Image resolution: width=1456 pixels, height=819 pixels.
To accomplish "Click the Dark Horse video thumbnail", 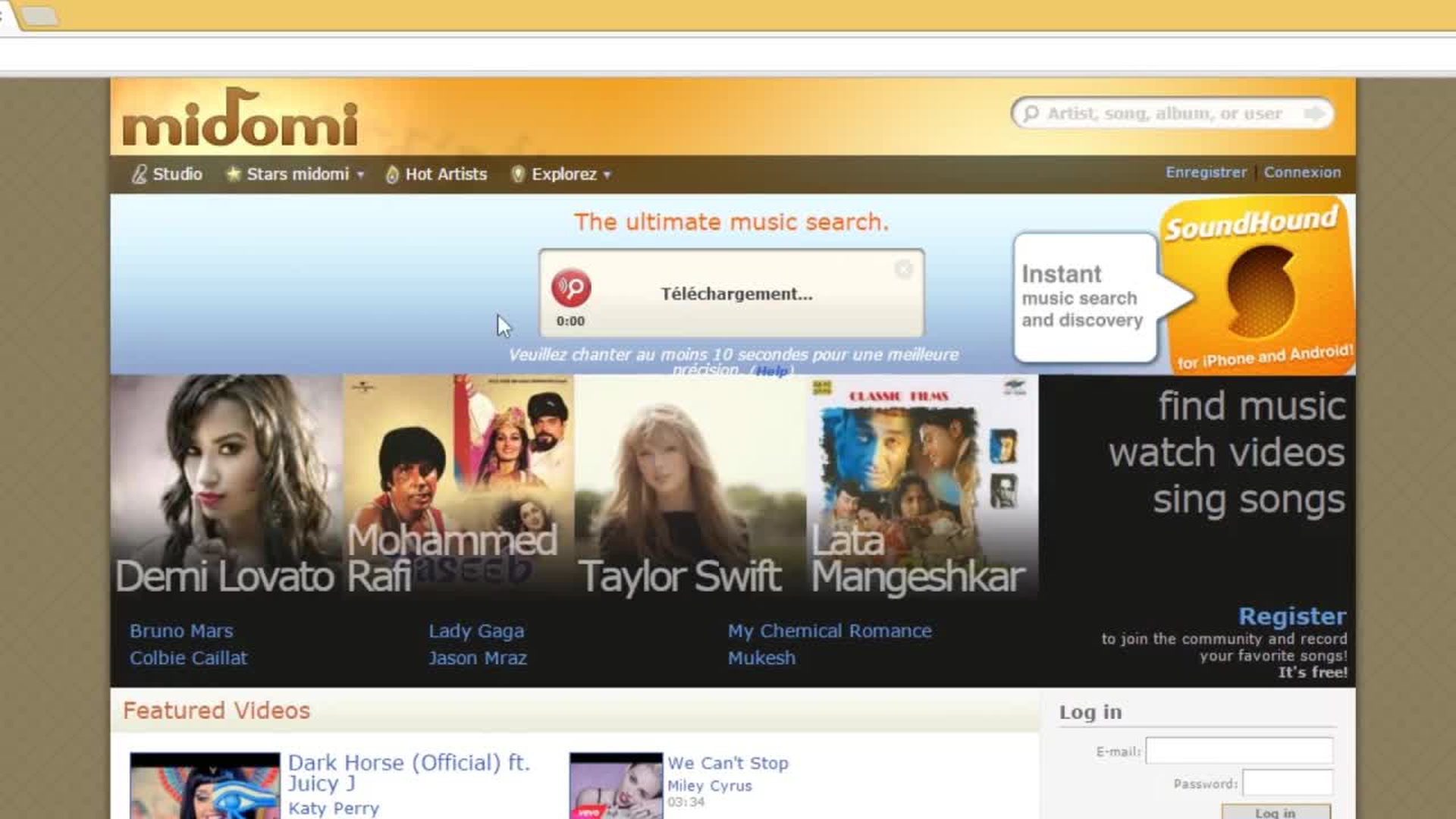I will pos(205,785).
